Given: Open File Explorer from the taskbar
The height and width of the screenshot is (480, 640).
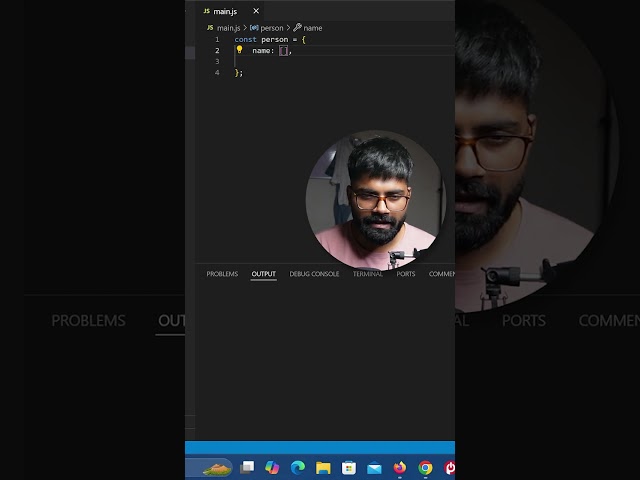Looking at the screenshot, I should click(x=323, y=468).
